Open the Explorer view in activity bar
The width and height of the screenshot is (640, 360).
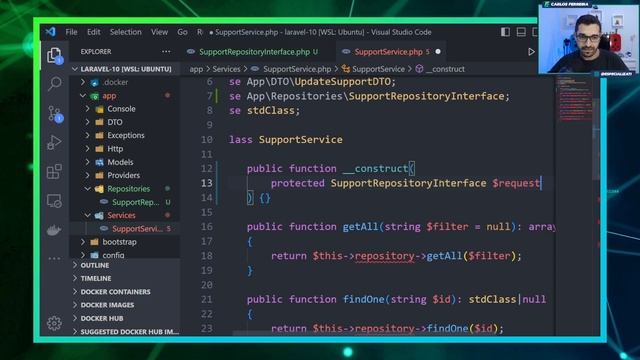coord(54,55)
